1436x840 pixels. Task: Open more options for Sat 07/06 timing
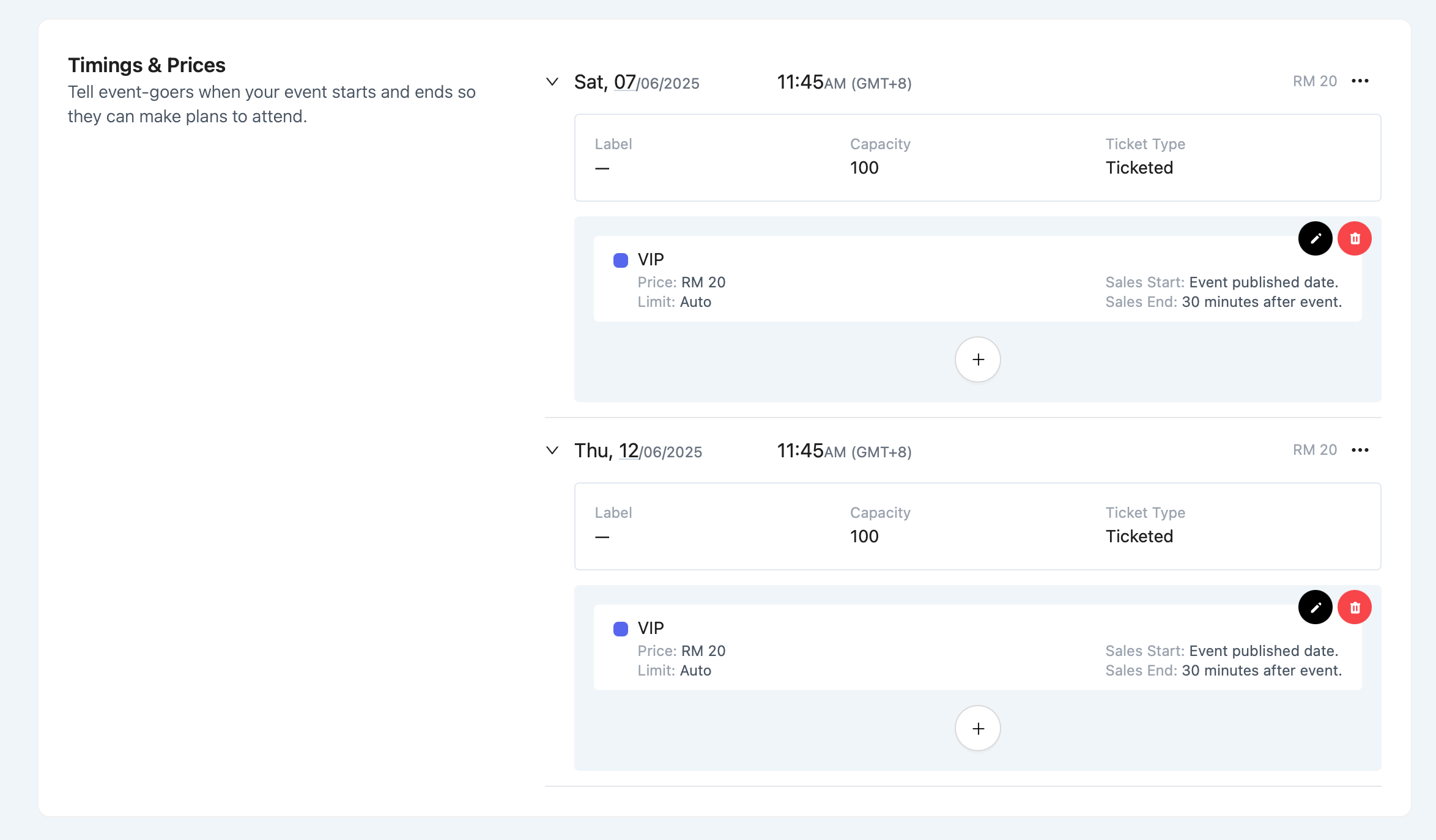[1360, 81]
